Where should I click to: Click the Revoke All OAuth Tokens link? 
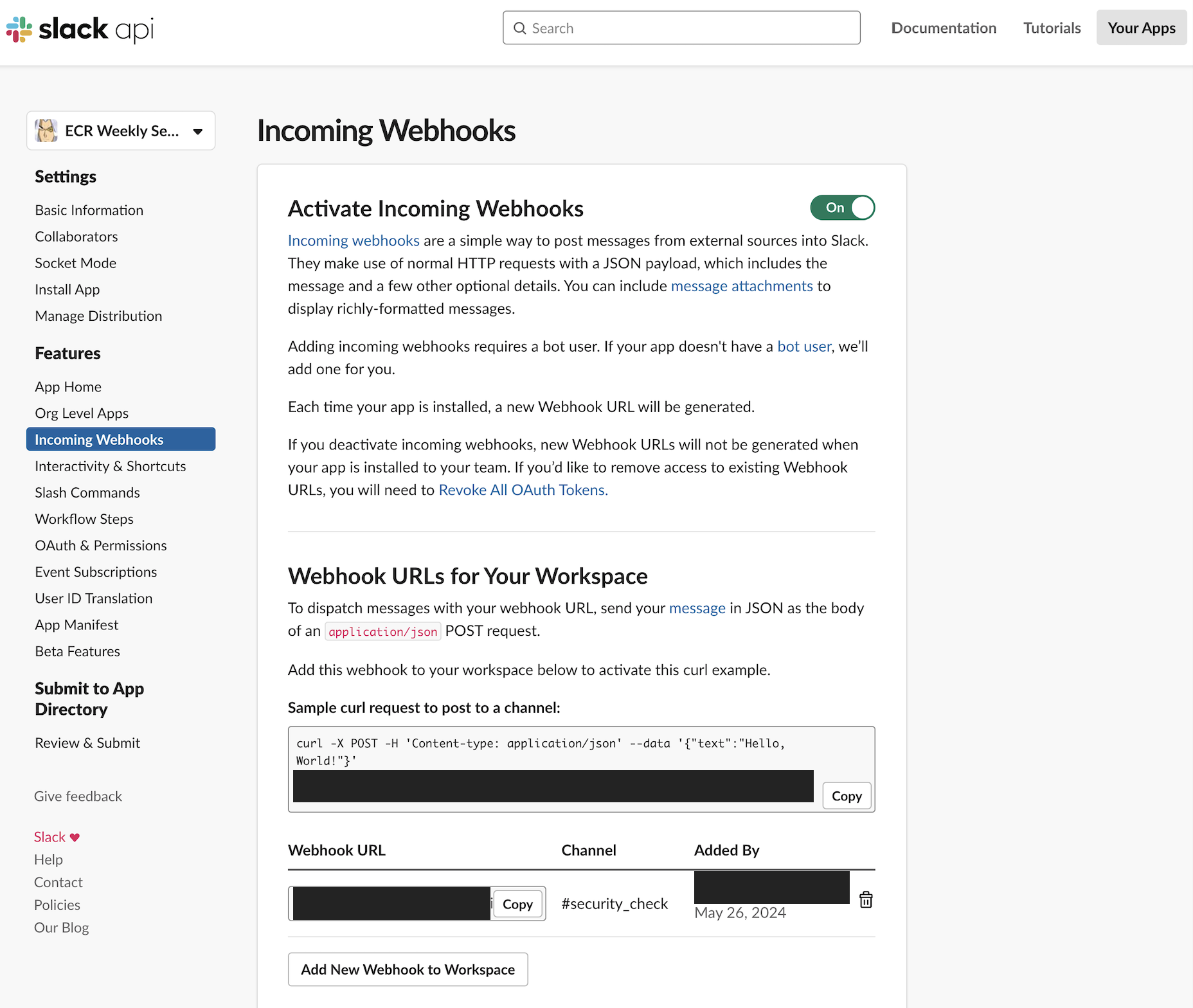523,490
